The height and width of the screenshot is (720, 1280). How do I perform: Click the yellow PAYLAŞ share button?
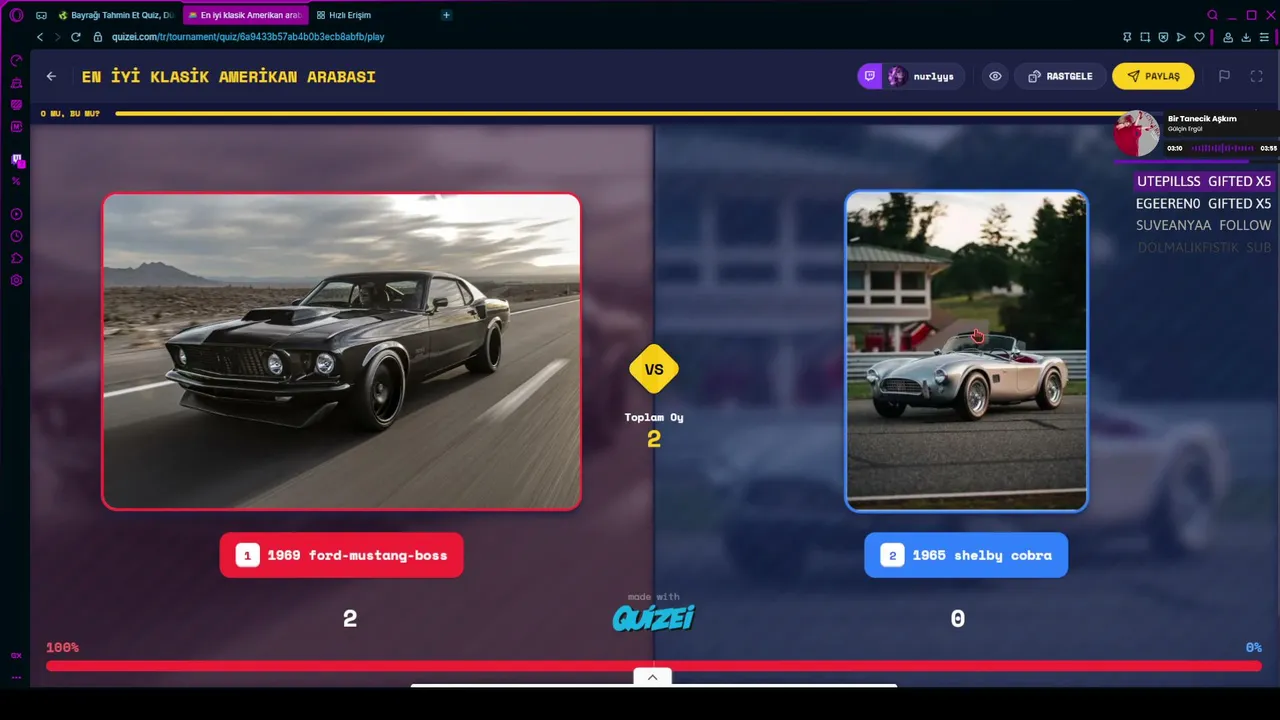point(1153,76)
